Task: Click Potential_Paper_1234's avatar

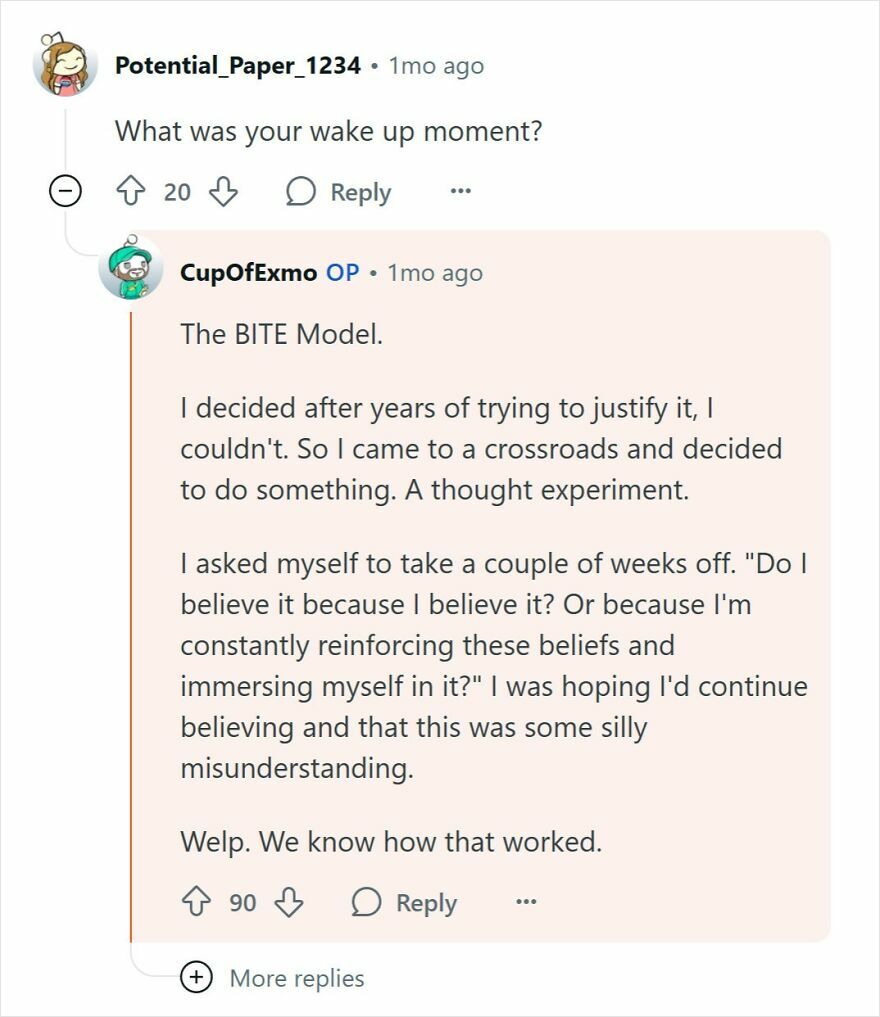Action: tap(62, 65)
